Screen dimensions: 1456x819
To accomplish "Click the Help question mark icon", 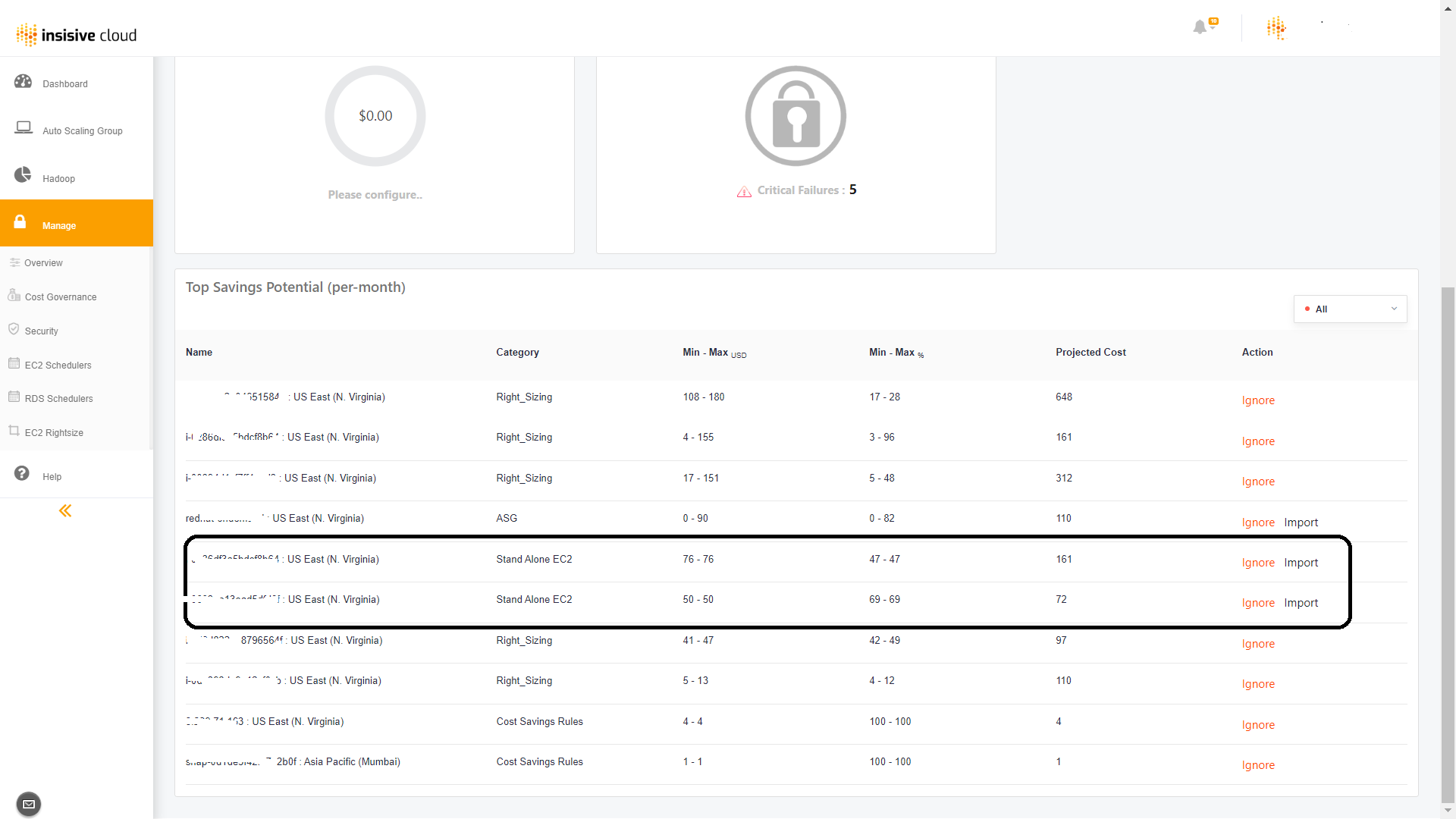I will coord(22,473).
